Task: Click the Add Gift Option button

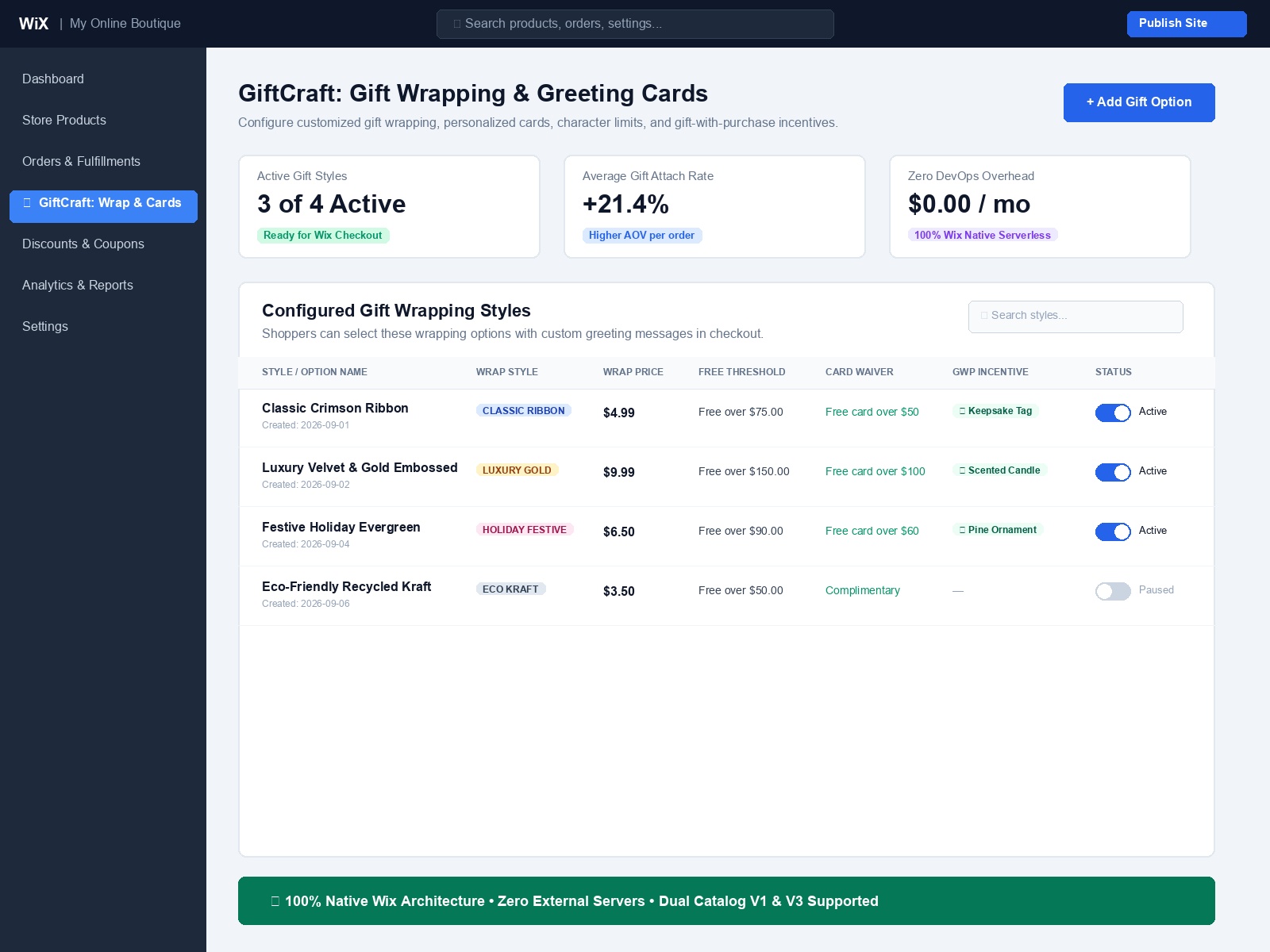Action: point(1139,102)
